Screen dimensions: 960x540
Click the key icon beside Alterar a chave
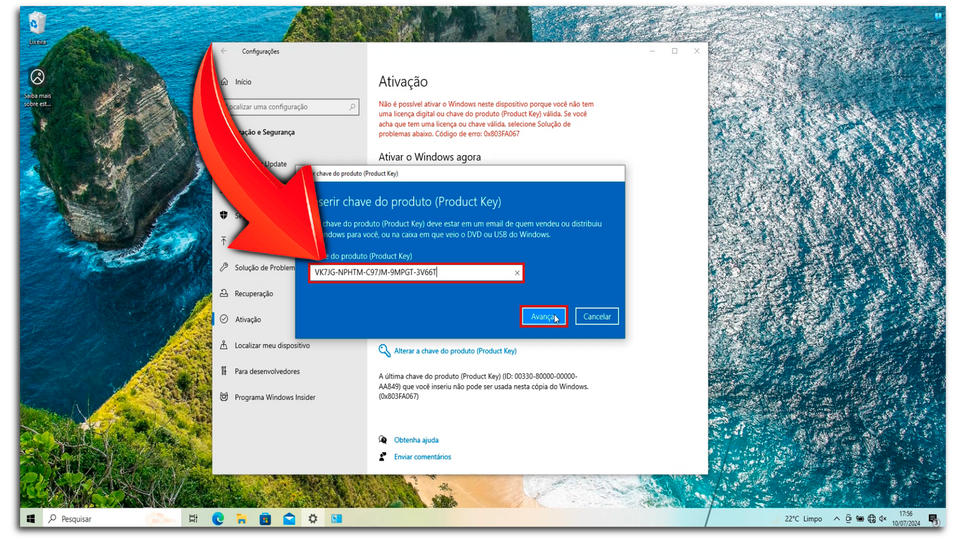coord(384,350)
